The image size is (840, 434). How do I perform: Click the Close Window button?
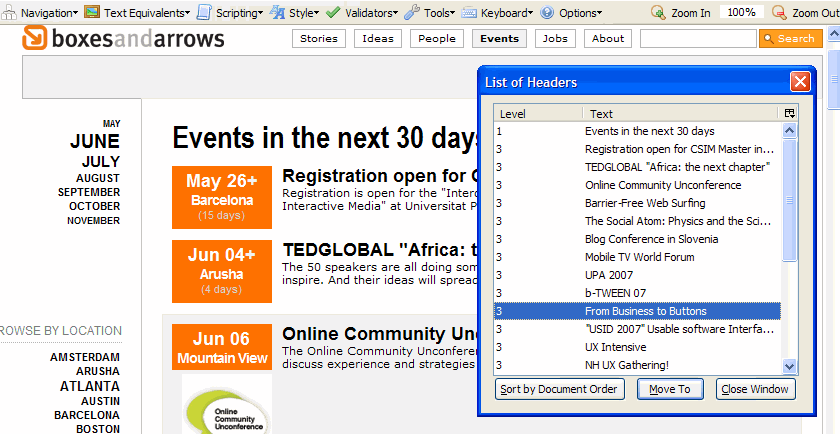point(755,389)
